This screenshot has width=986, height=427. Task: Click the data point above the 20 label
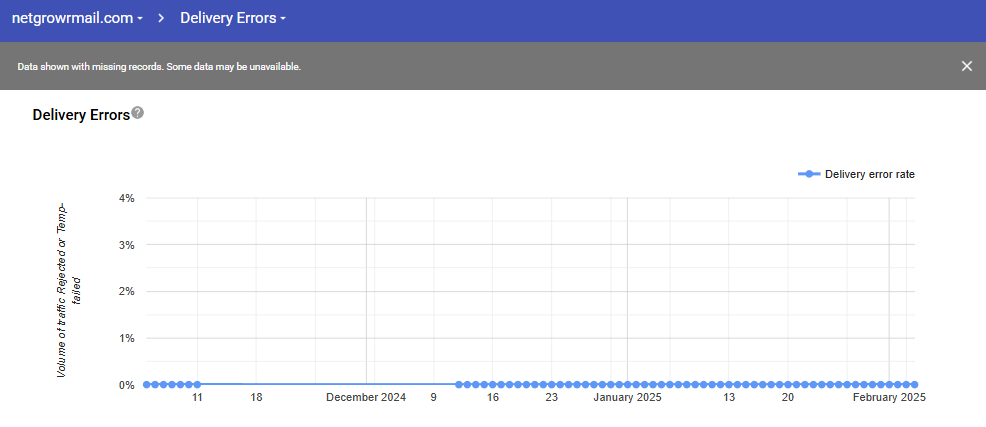(x=788, y=384)
